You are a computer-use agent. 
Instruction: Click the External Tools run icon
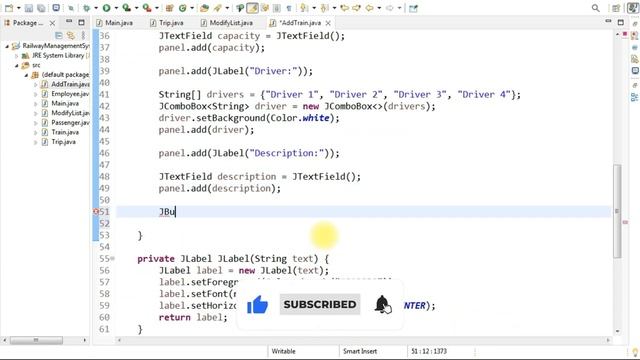coord(147,8)
